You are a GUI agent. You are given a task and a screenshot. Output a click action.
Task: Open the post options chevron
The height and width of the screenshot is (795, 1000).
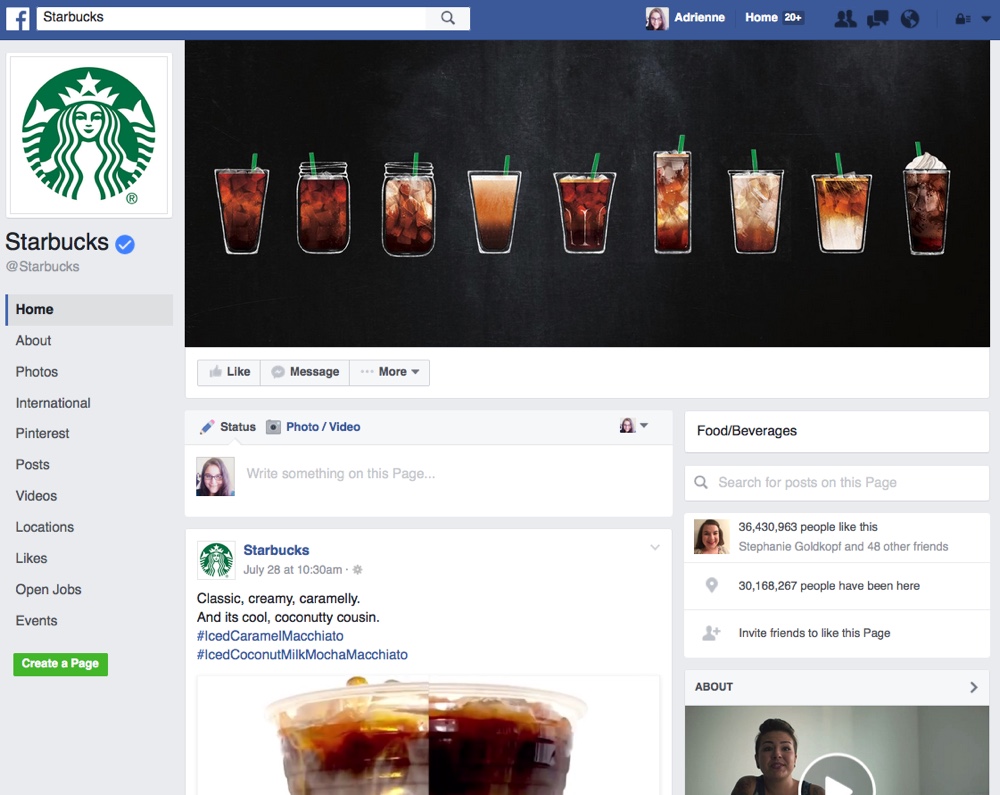(x=655, y=548)
